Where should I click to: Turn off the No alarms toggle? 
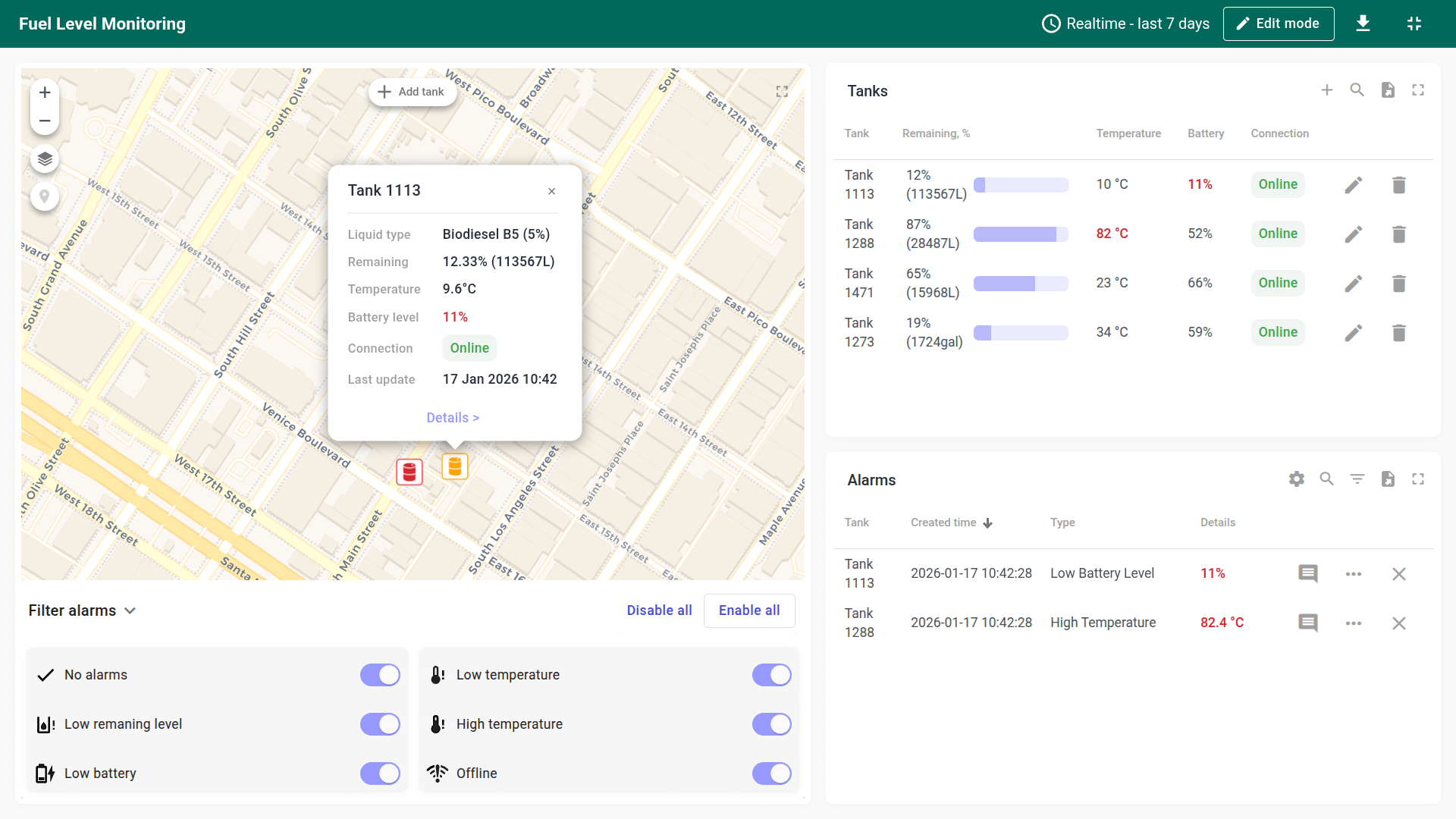click(380, 675)
